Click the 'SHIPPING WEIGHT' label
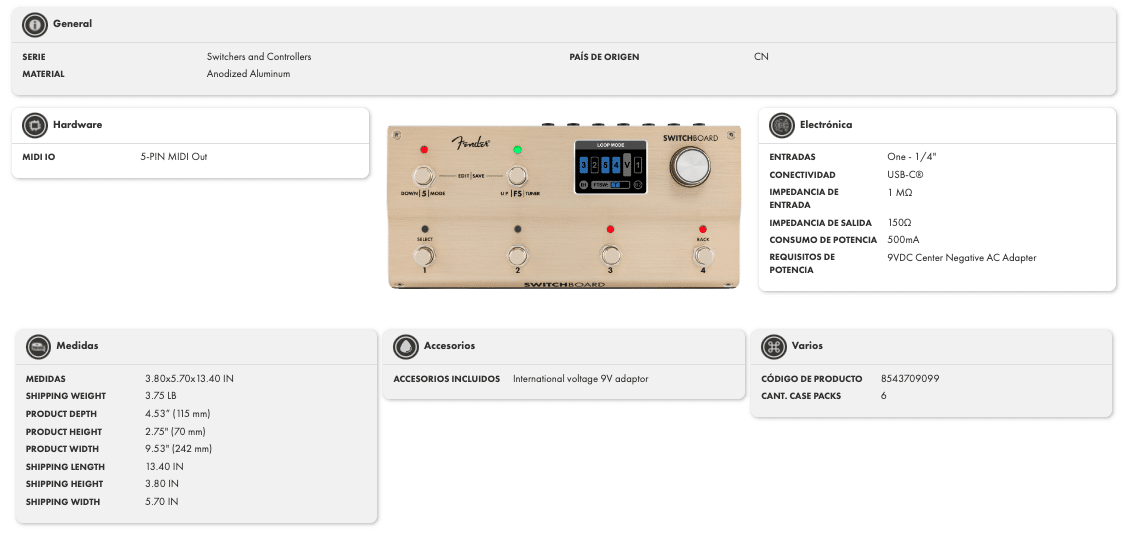1126x545 pixels. coord(65,396)
